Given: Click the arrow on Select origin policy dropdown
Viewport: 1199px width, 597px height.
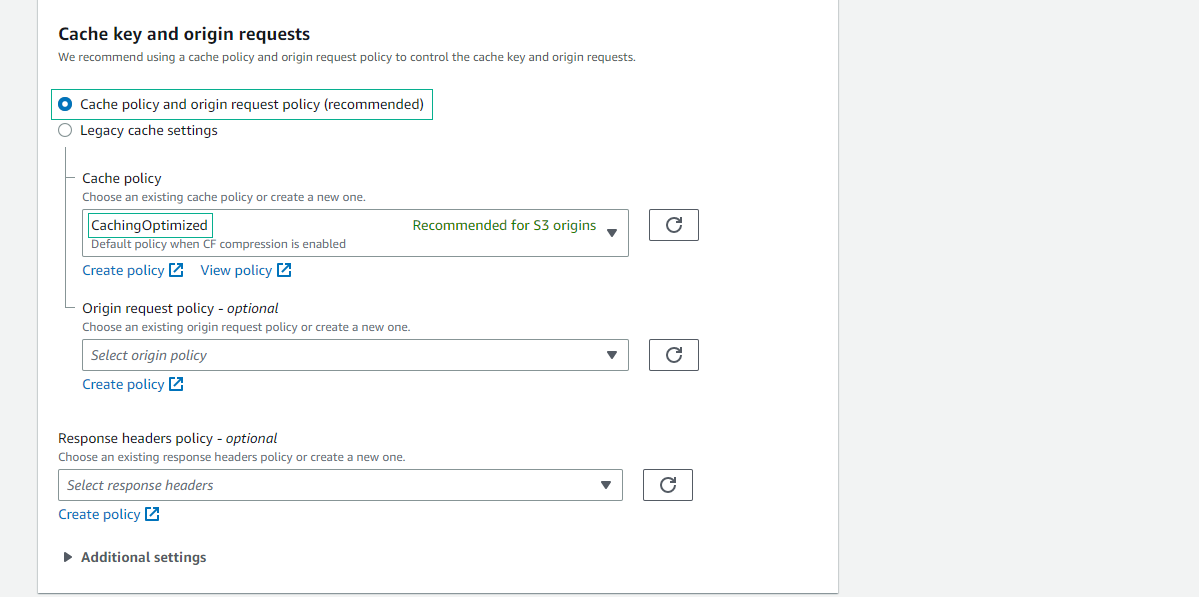Looking at the screenshot, I should point(612,355).
